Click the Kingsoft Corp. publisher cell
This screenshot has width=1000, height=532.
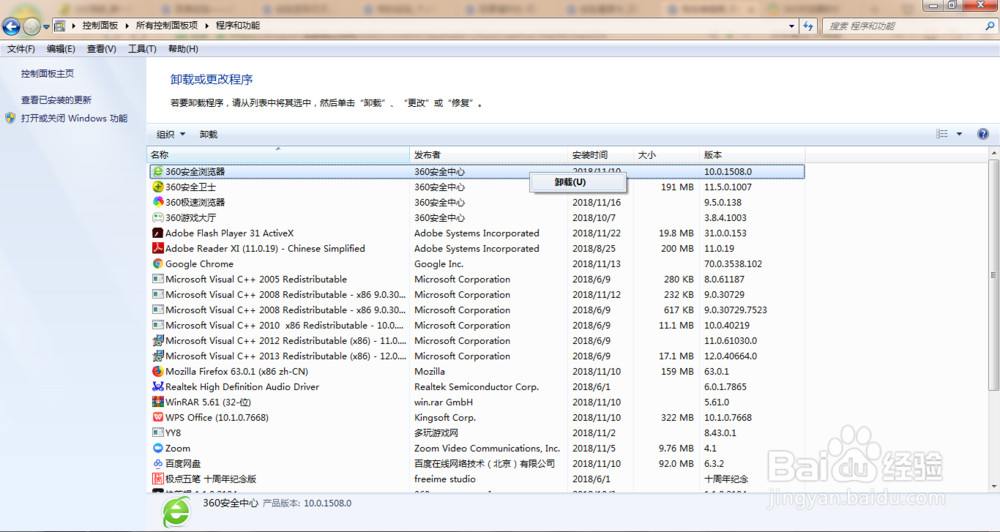(445, 418)
